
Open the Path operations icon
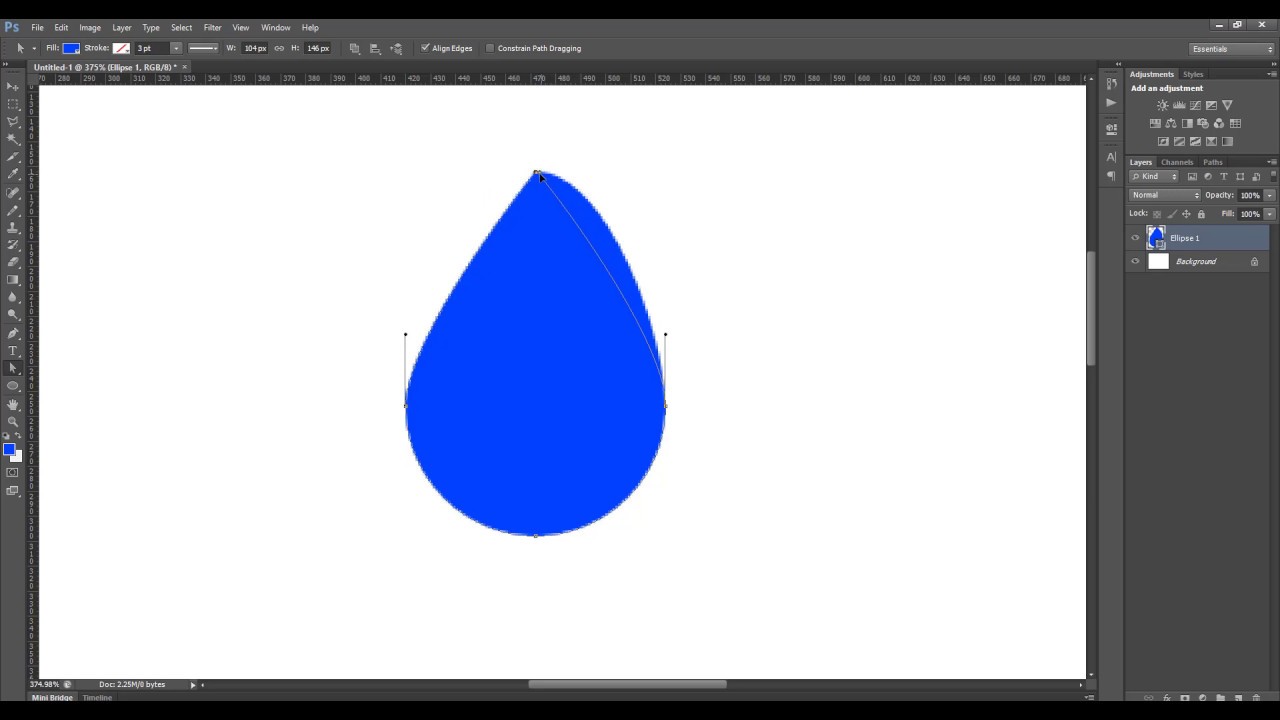point(354,48)
